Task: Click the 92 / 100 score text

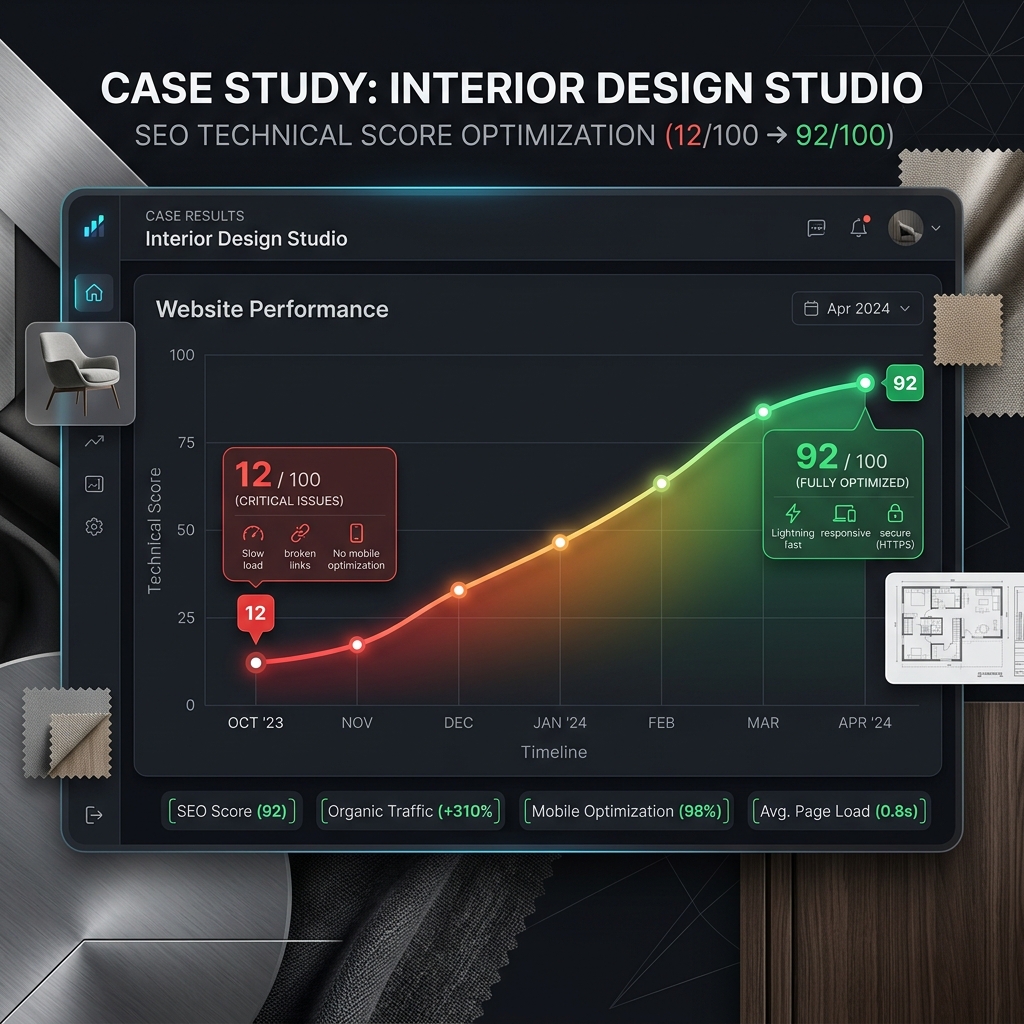Action: coord(841,457)
